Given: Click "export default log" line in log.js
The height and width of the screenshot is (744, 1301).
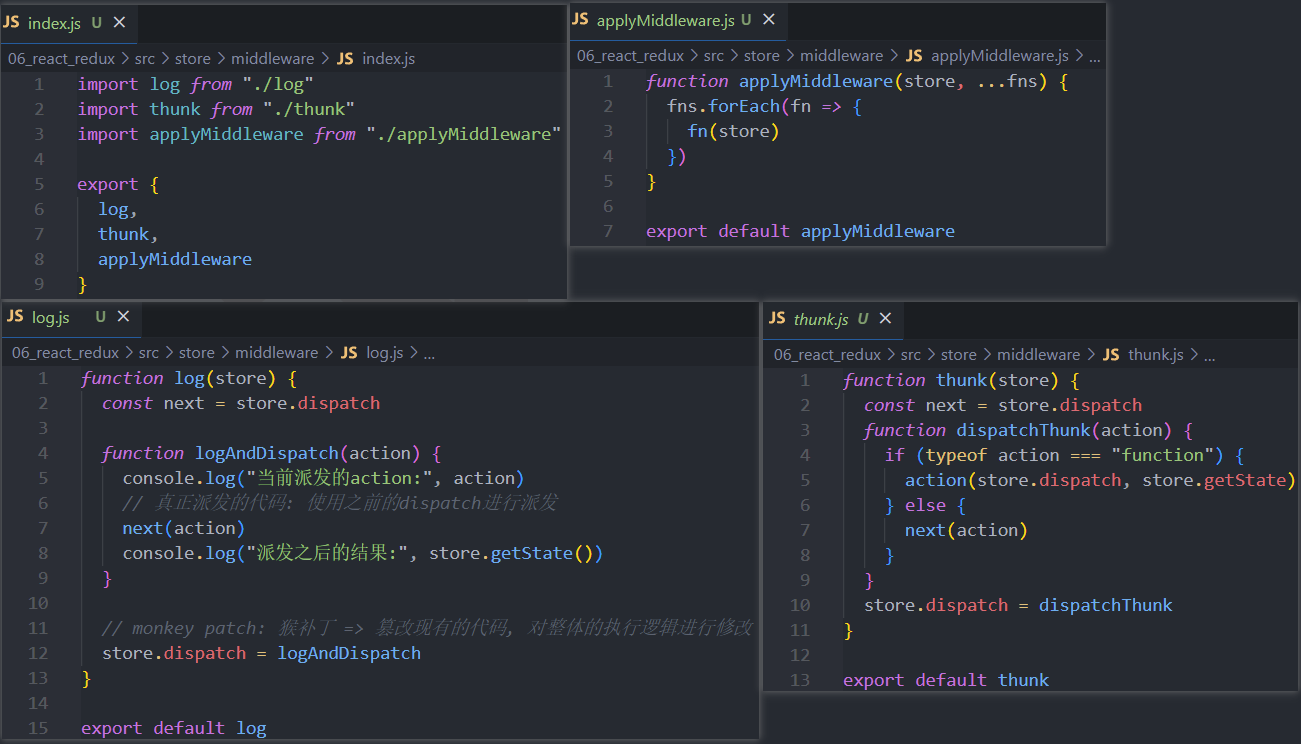Looking at the screenshot, I should coord(174,728).
